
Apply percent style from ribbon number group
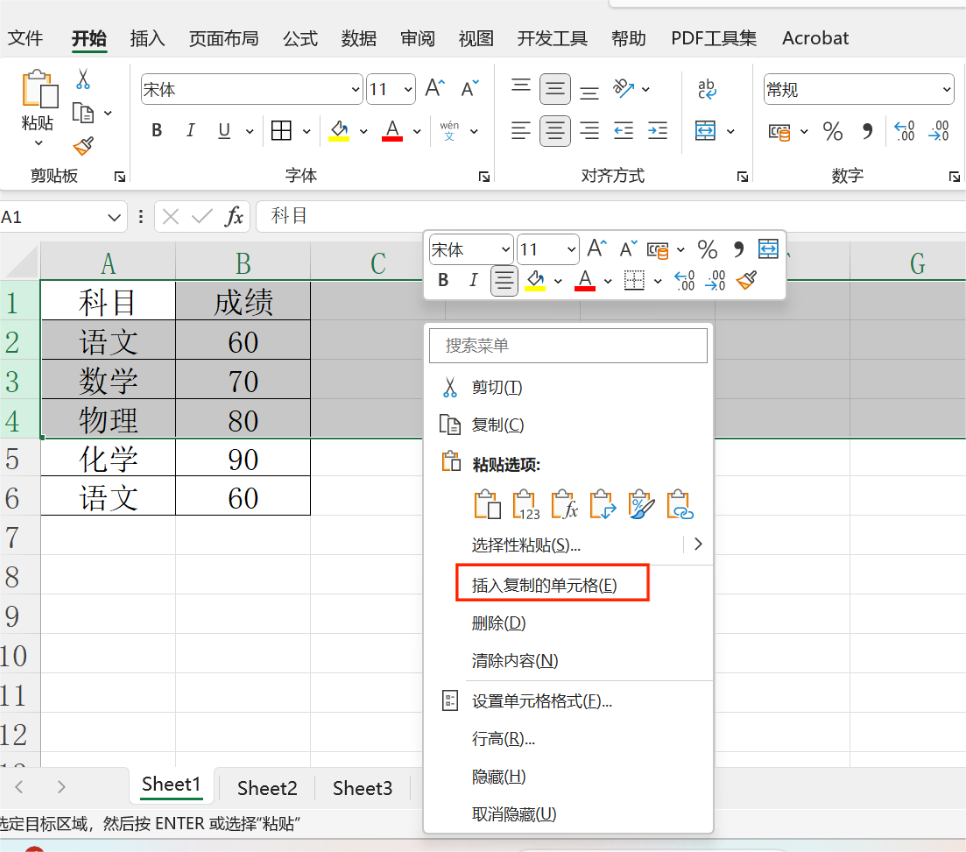coord(832,131)
